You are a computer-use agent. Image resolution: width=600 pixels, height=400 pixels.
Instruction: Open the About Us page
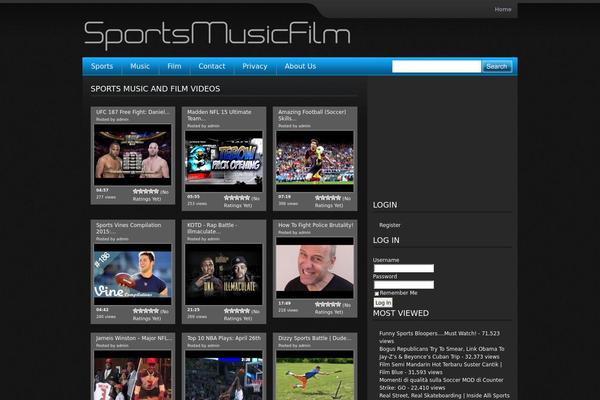coord(300,66)
